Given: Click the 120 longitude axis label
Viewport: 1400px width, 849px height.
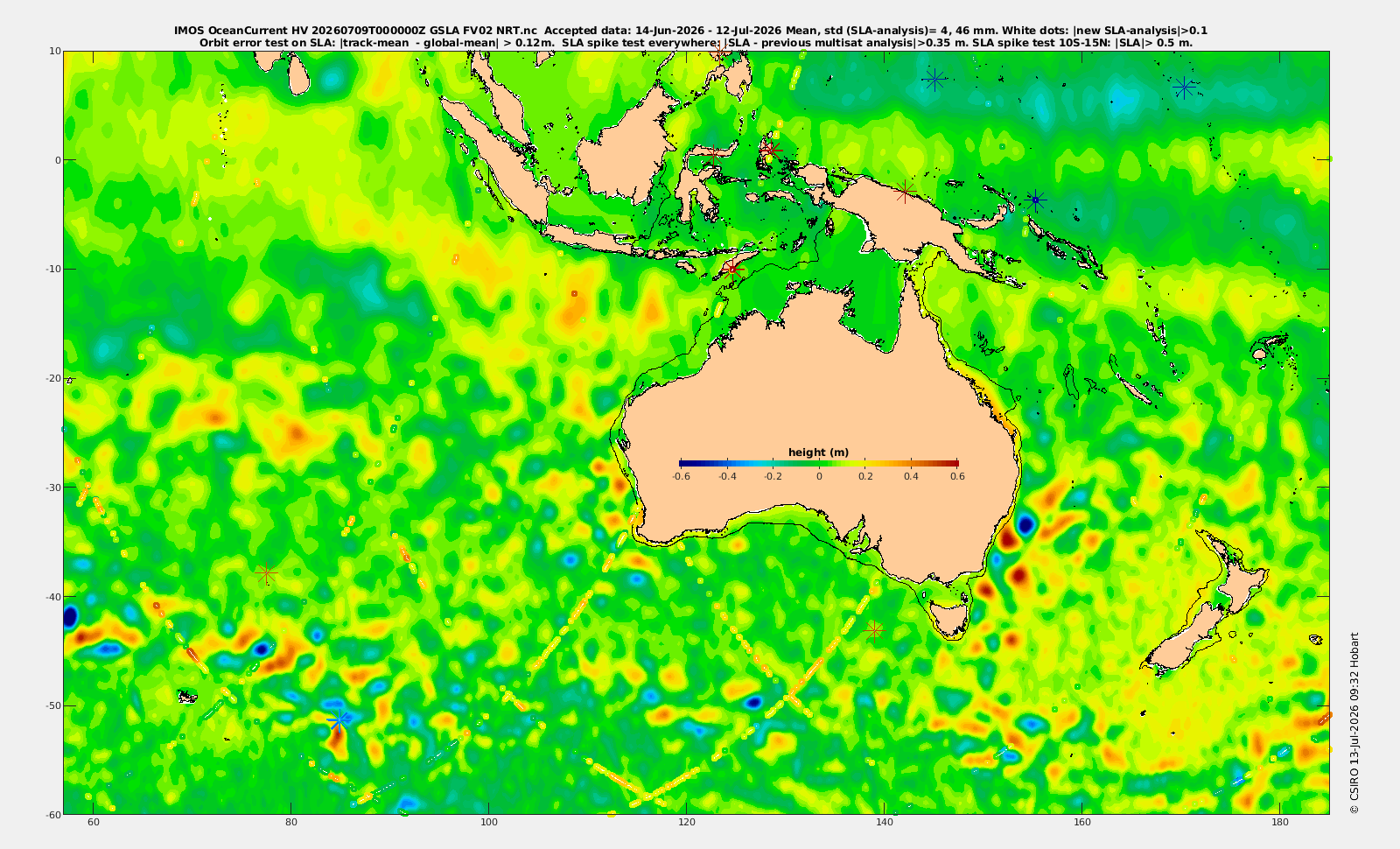Looking at the screenshot, I should pyautogui.click(x=687, y=822).
